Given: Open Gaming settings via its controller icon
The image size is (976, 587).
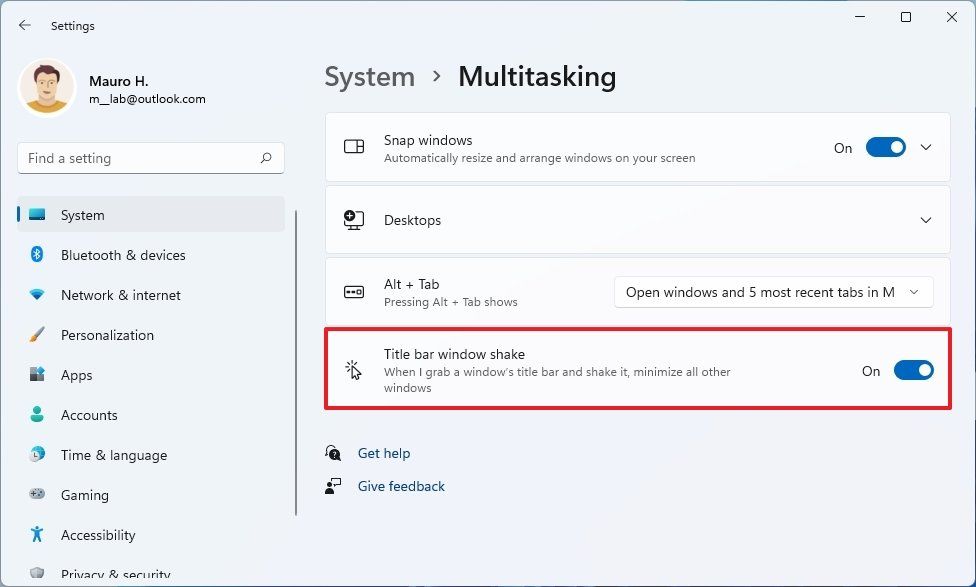Looking at the screenshot, I should coord(37,495).
